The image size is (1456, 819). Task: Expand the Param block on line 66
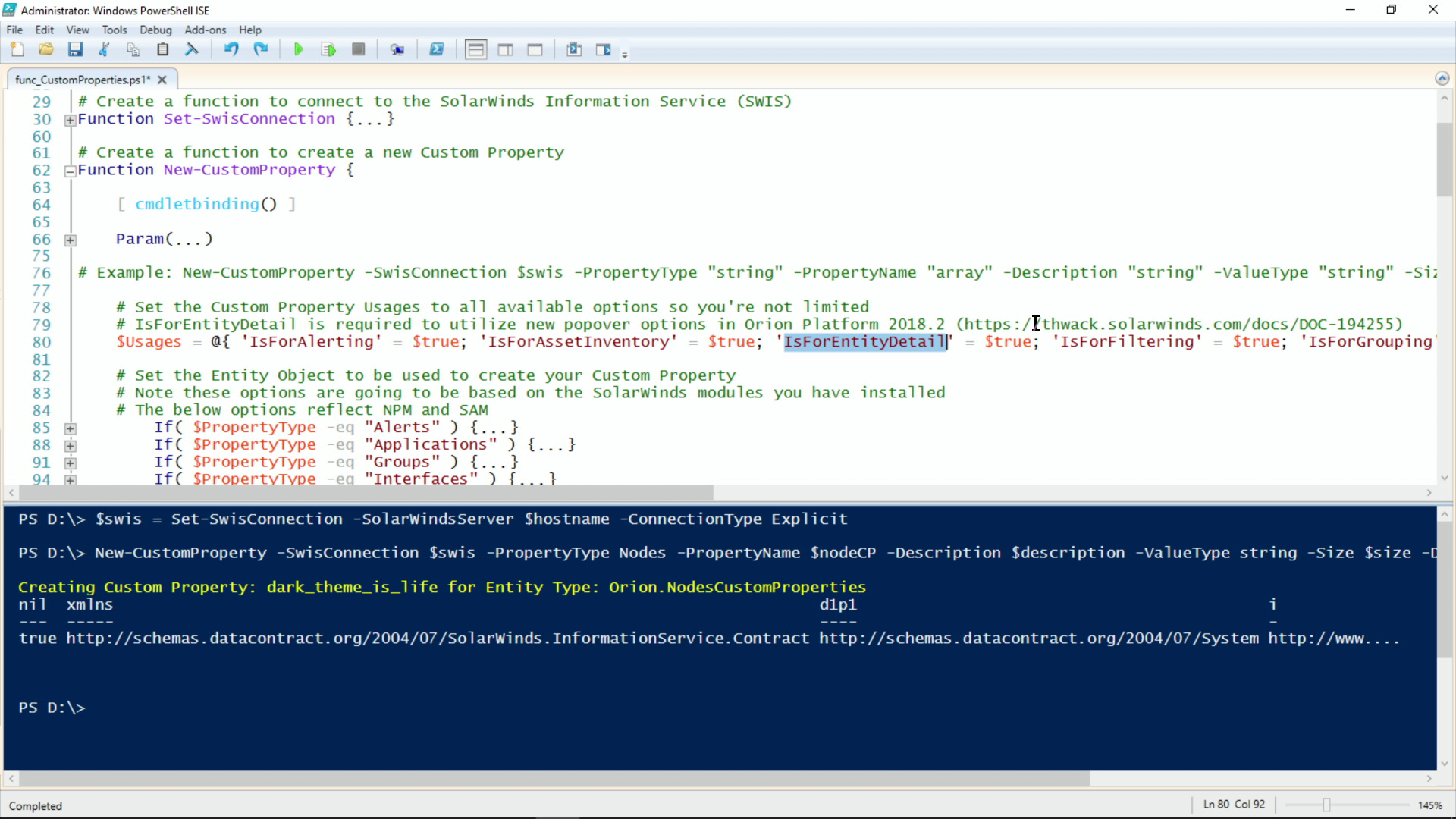pos(71,240)
